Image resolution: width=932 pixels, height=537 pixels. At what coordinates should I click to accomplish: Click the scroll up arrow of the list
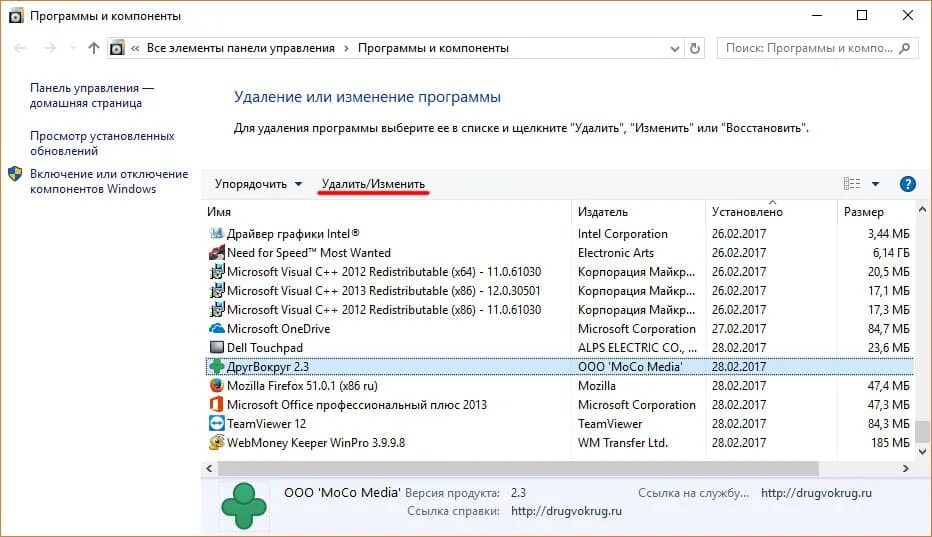(922, 209)
